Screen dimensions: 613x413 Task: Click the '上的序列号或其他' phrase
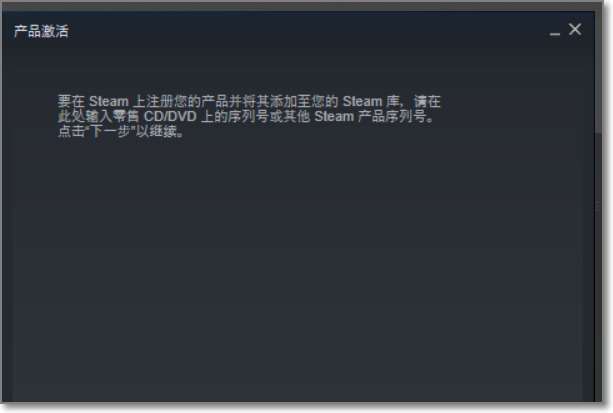click(x=256, y=117)
